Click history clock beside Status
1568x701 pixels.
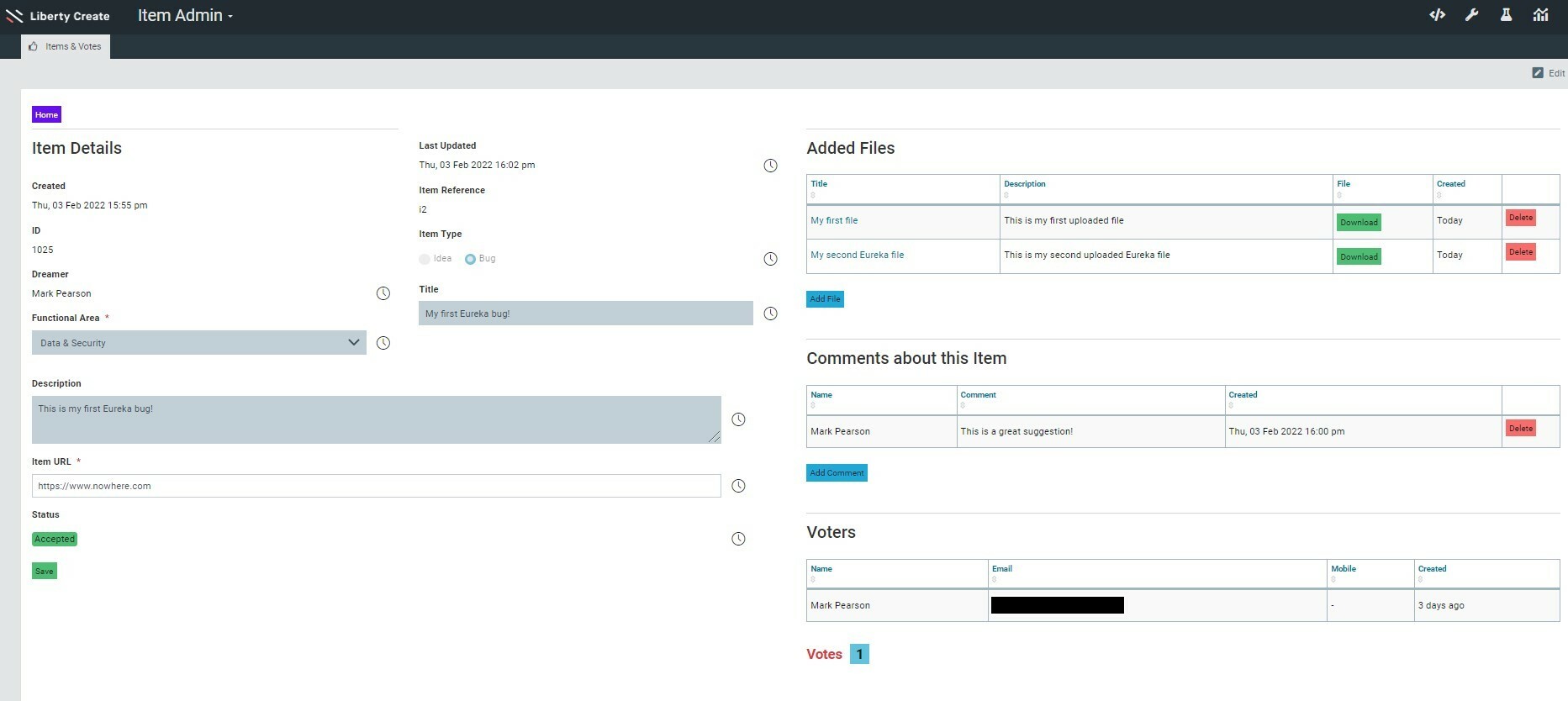tap(738, 539)
